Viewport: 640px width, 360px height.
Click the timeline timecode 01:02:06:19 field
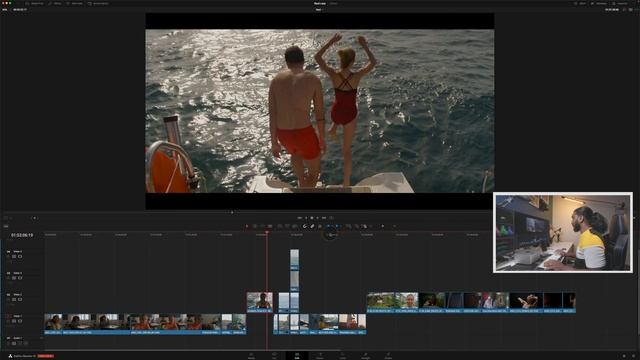point(22,235)
